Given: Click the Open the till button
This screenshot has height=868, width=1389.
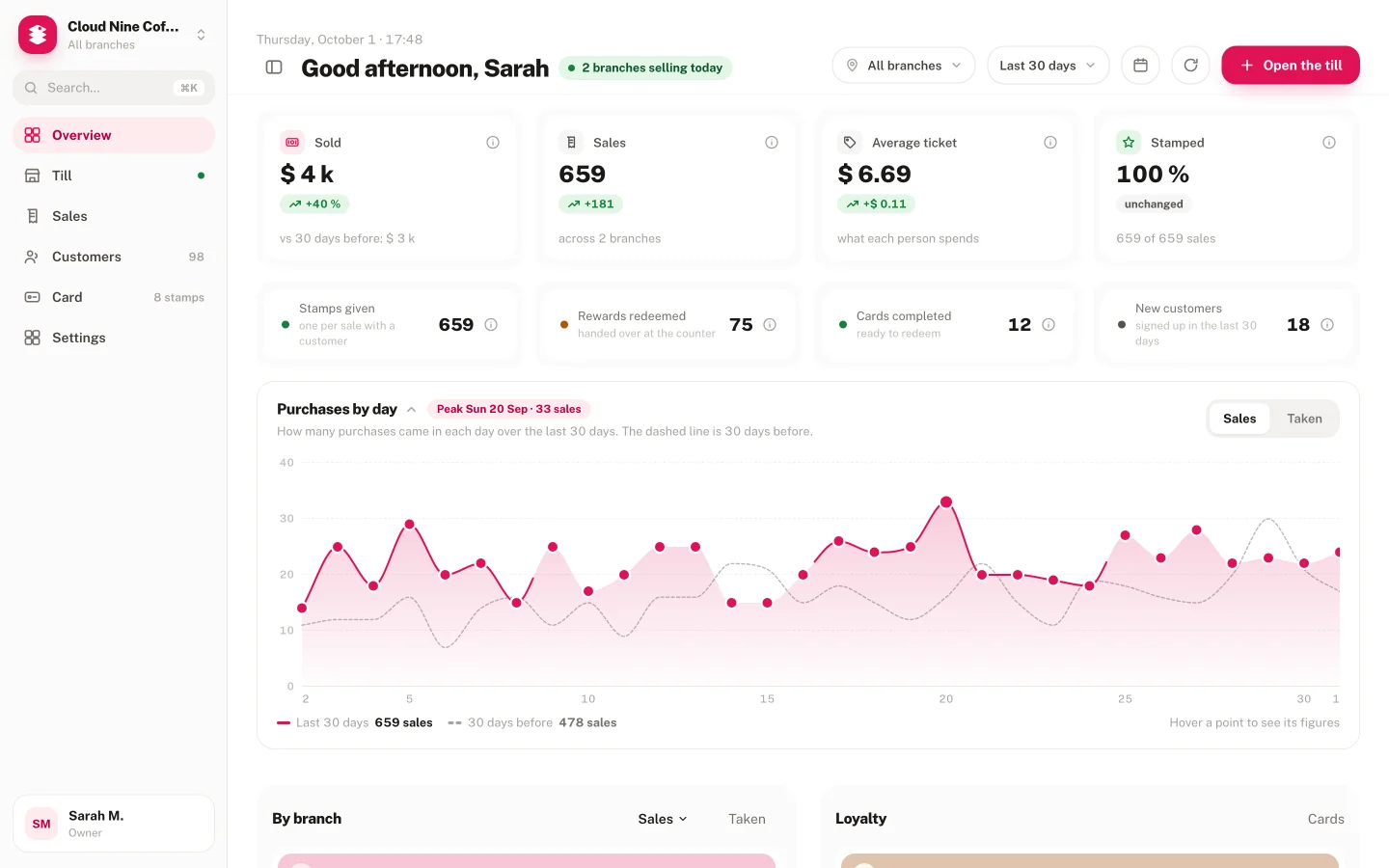Looking at the screenshot, I should 1291,66.
